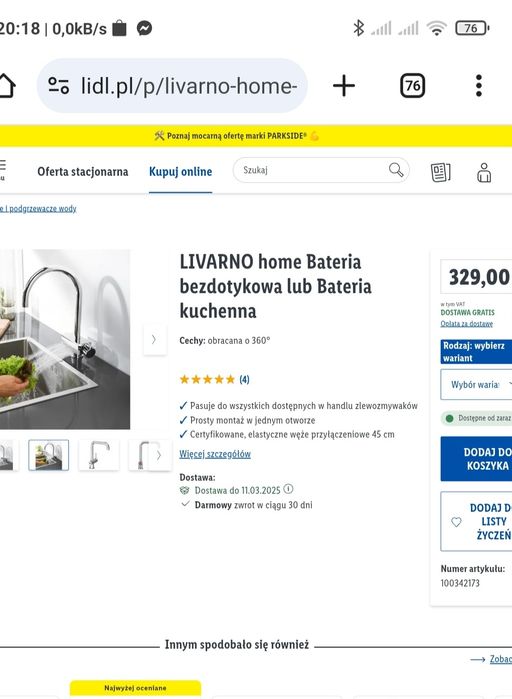Open the leaflet newspaper icon

click(440, 173)
